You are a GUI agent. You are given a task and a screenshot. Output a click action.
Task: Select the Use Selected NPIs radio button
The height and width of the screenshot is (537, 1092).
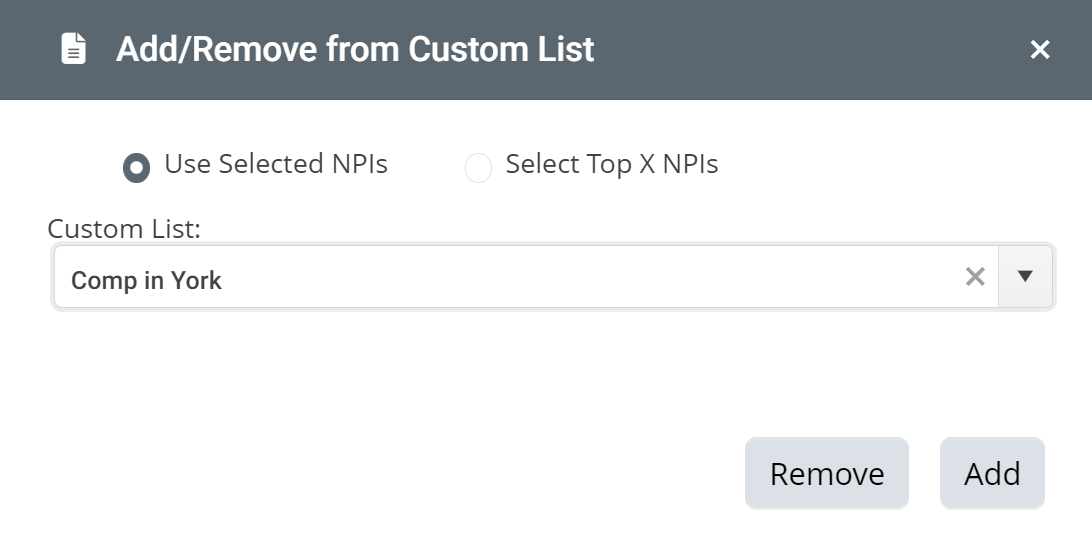pos(136,168)
